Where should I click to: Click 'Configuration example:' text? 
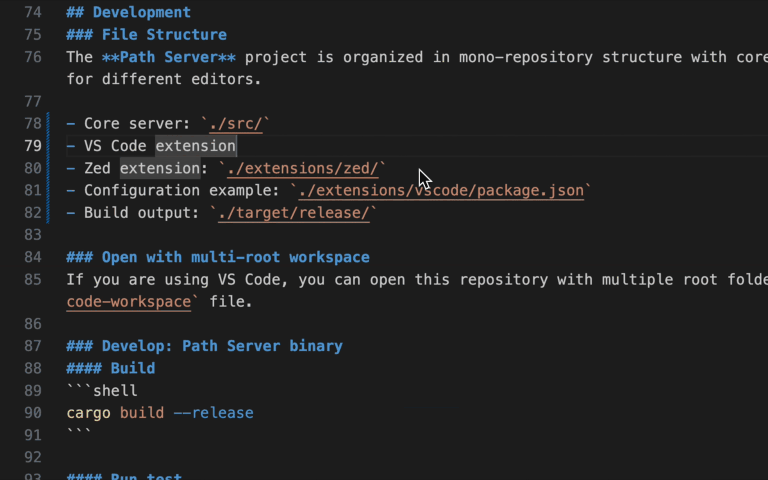point(182,190)
